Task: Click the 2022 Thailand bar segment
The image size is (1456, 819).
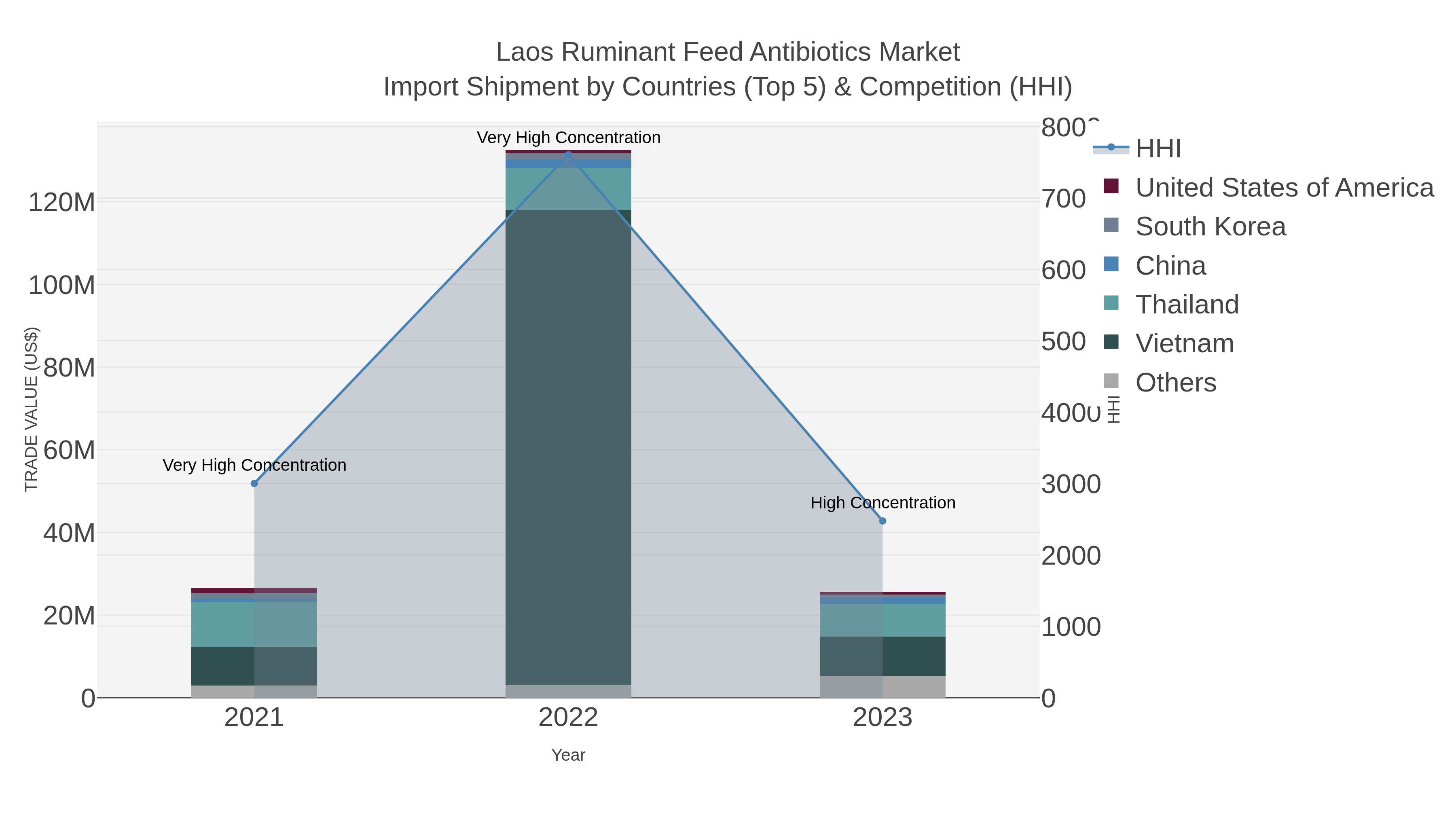Action: pyautogui.click(x=569, y=189)
